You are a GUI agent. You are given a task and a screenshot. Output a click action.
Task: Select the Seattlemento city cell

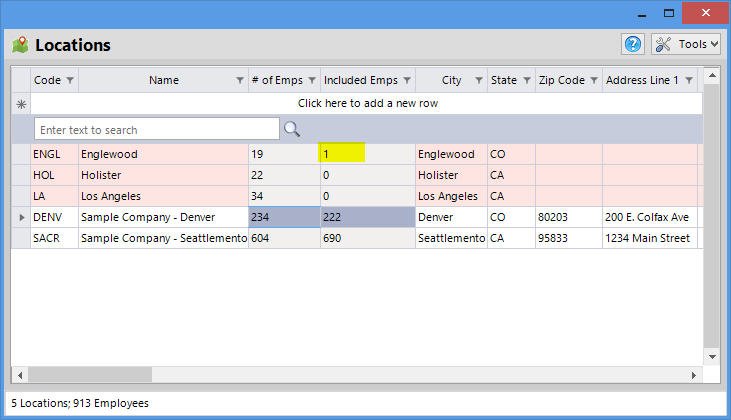tap(451, 238)
